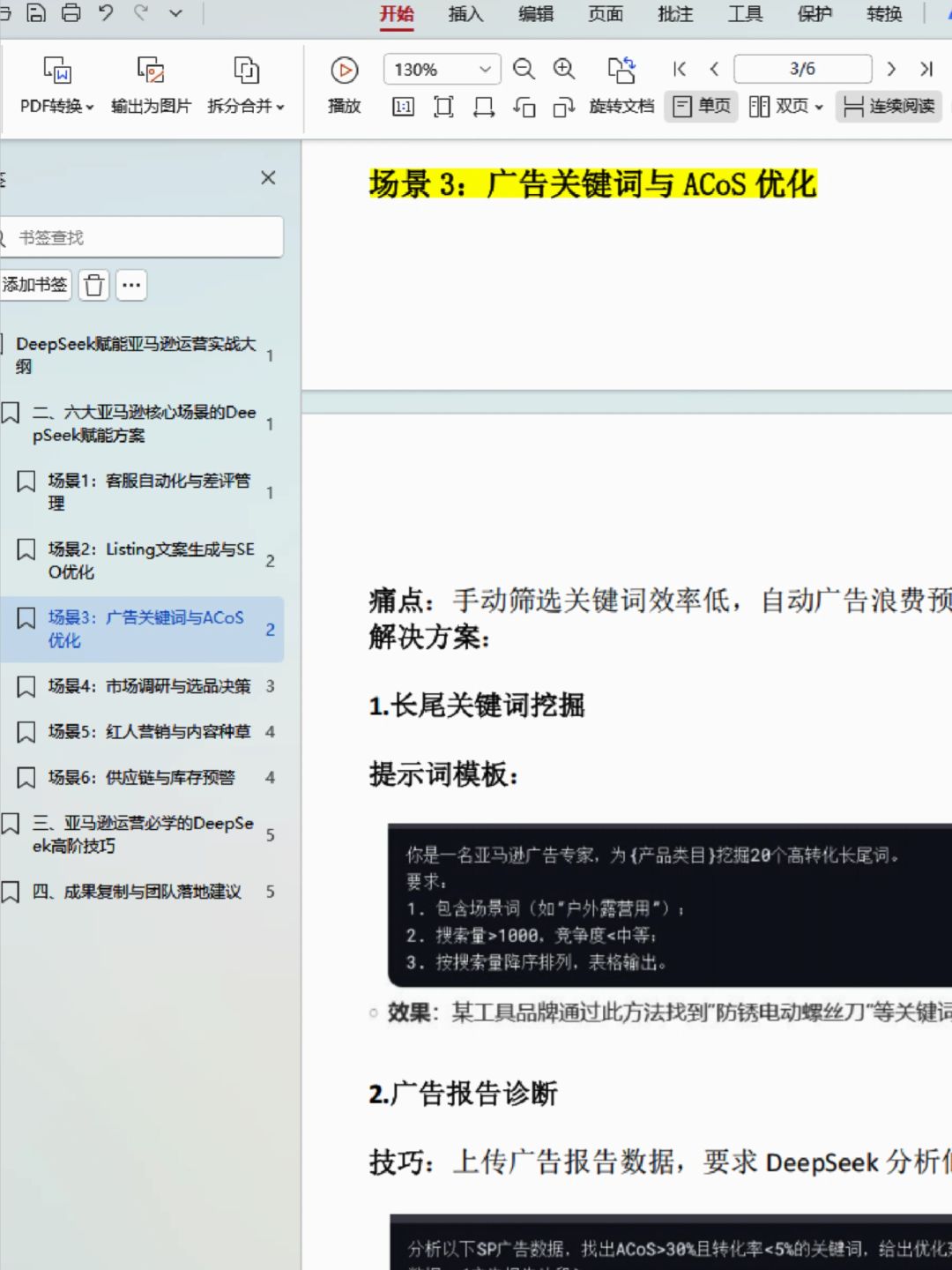This screenshot has height=1270, width=952.
Task: Click the 书签查找 search box
Action: coord(141,237)
